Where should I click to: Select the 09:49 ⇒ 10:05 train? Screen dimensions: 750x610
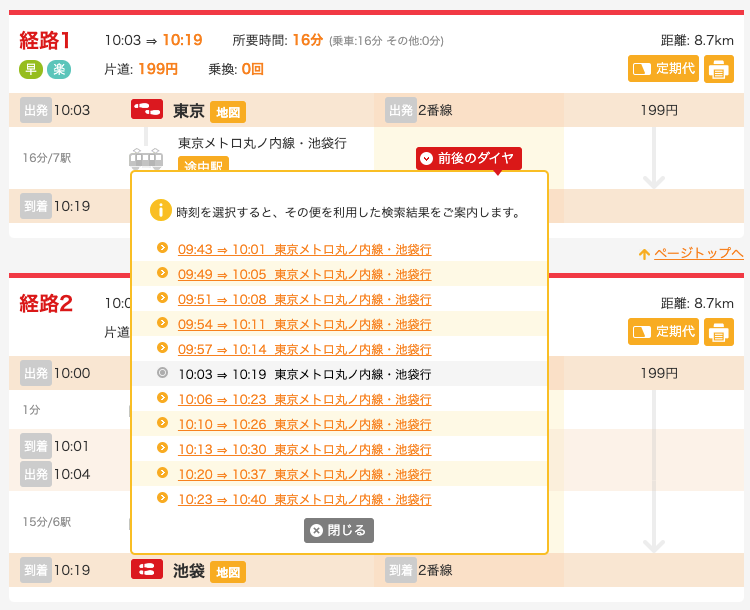point(305,274)
